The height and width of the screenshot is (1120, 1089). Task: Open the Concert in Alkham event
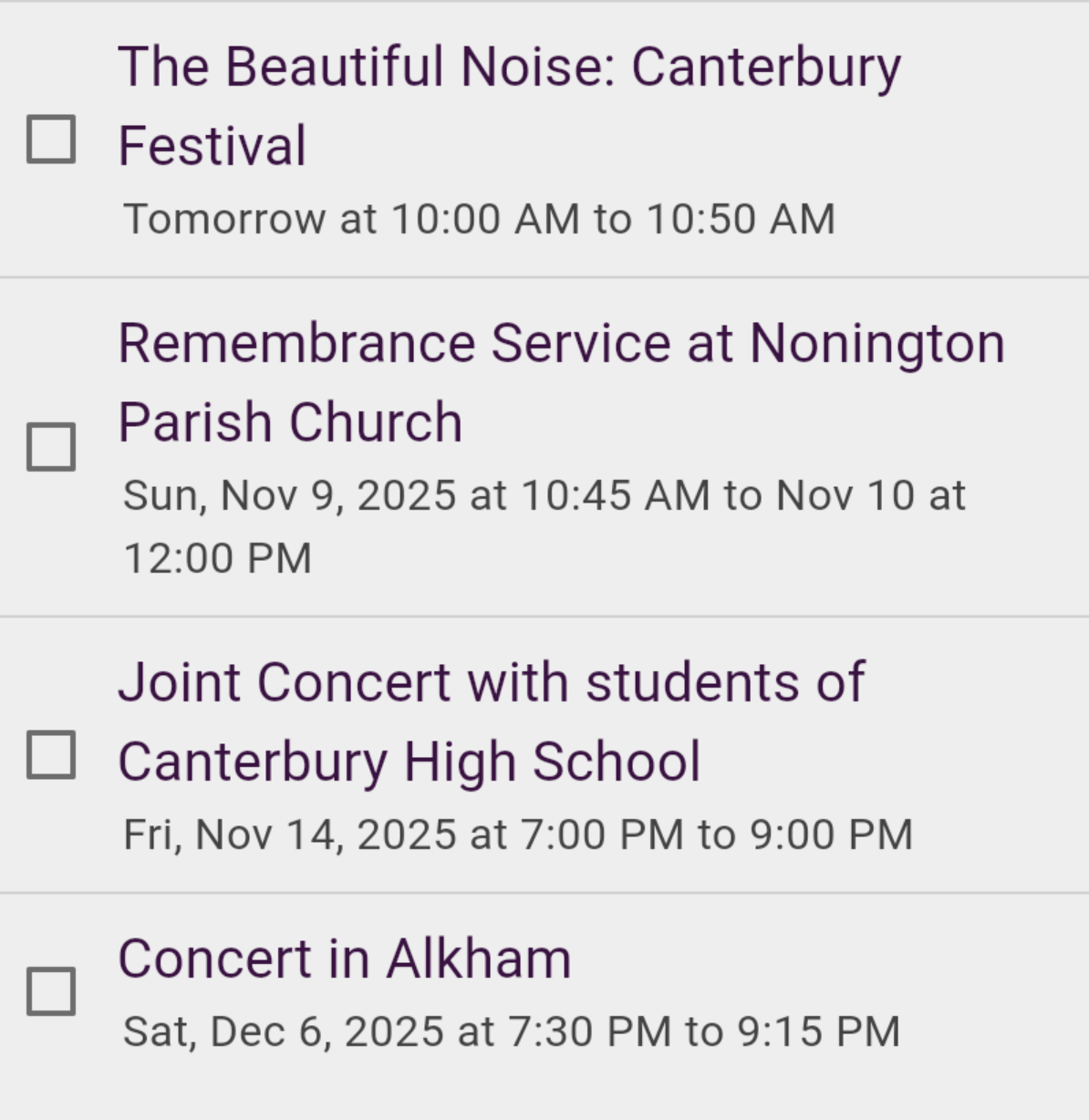pyautogui.click(x=344, y=959)
